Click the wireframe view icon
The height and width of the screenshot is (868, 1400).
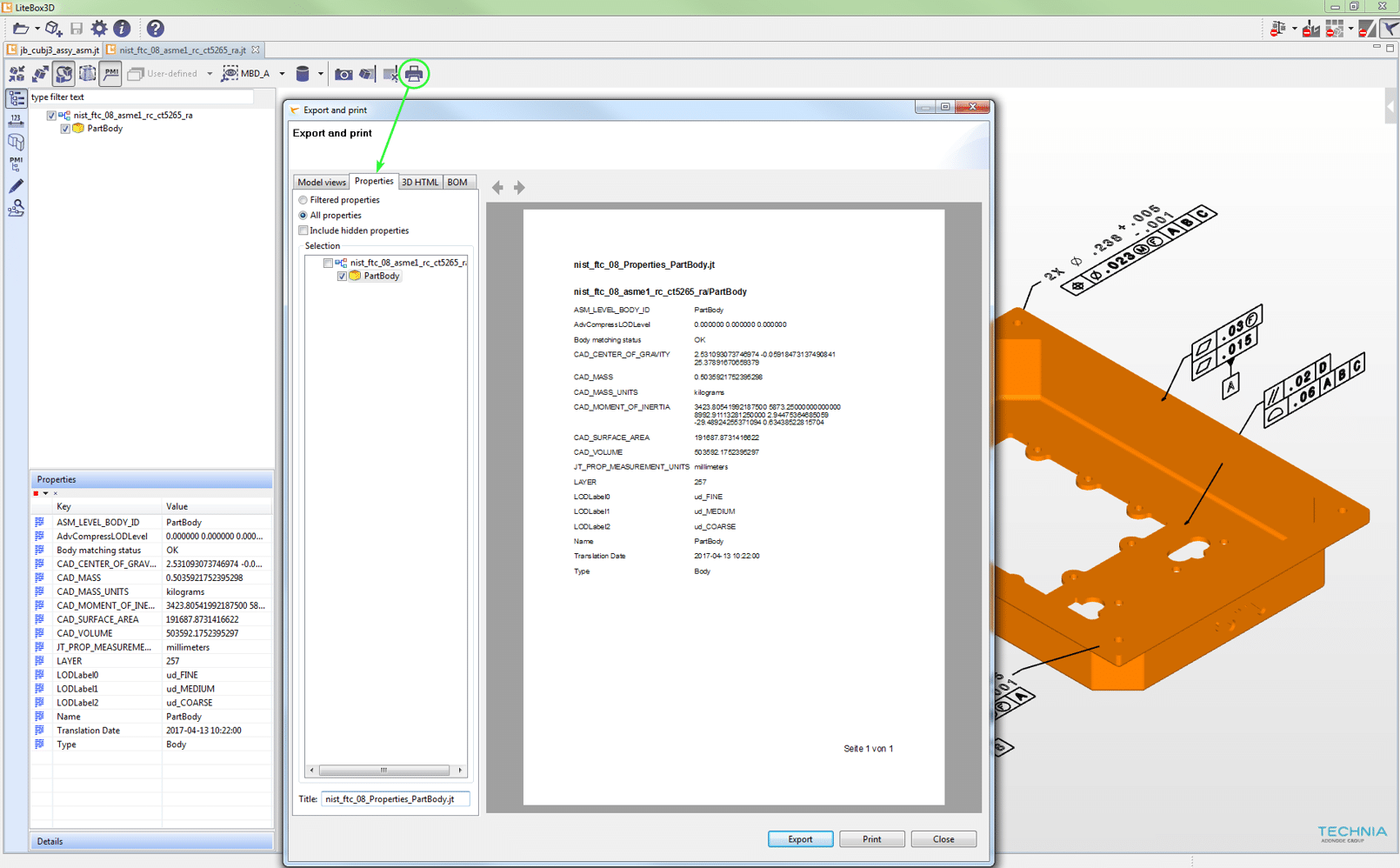coord(87,74)
